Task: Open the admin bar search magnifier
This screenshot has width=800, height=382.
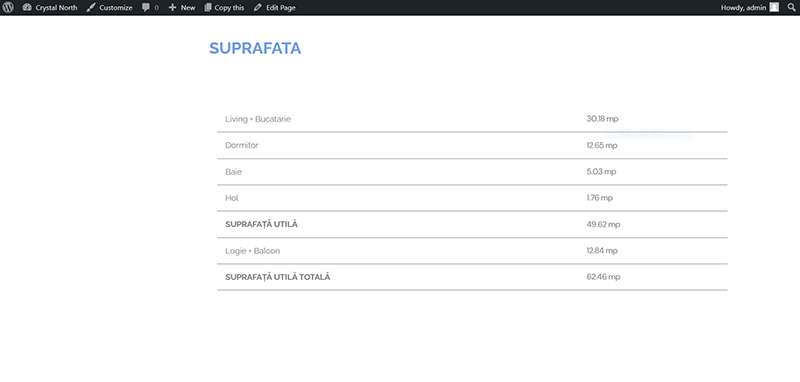Action: coord(791,7)
